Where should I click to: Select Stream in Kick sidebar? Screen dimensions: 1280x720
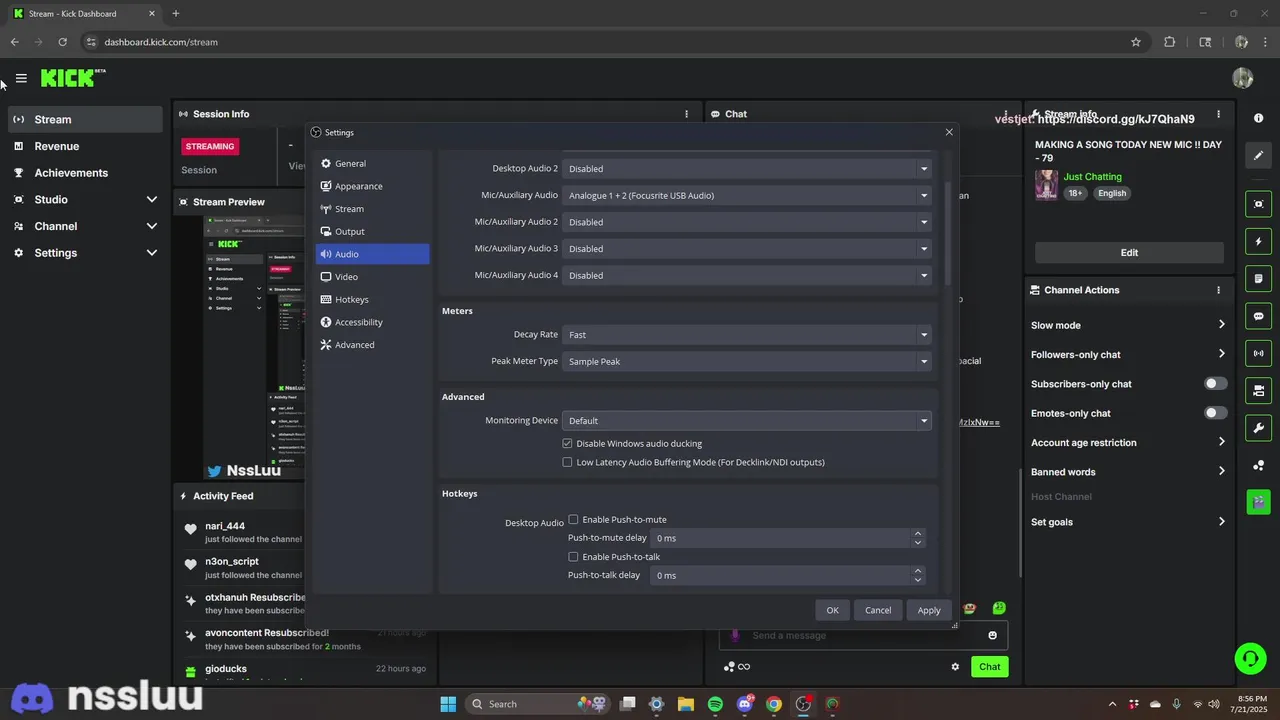[x=85, y=119]
